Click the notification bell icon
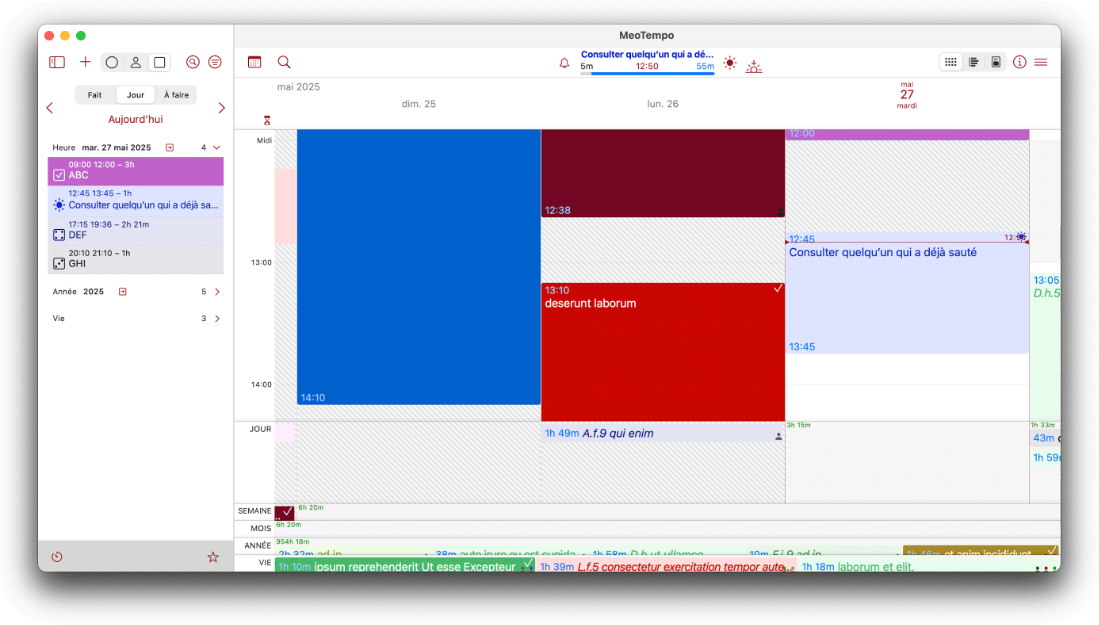 pyautogui.click(x=564, y=63)
